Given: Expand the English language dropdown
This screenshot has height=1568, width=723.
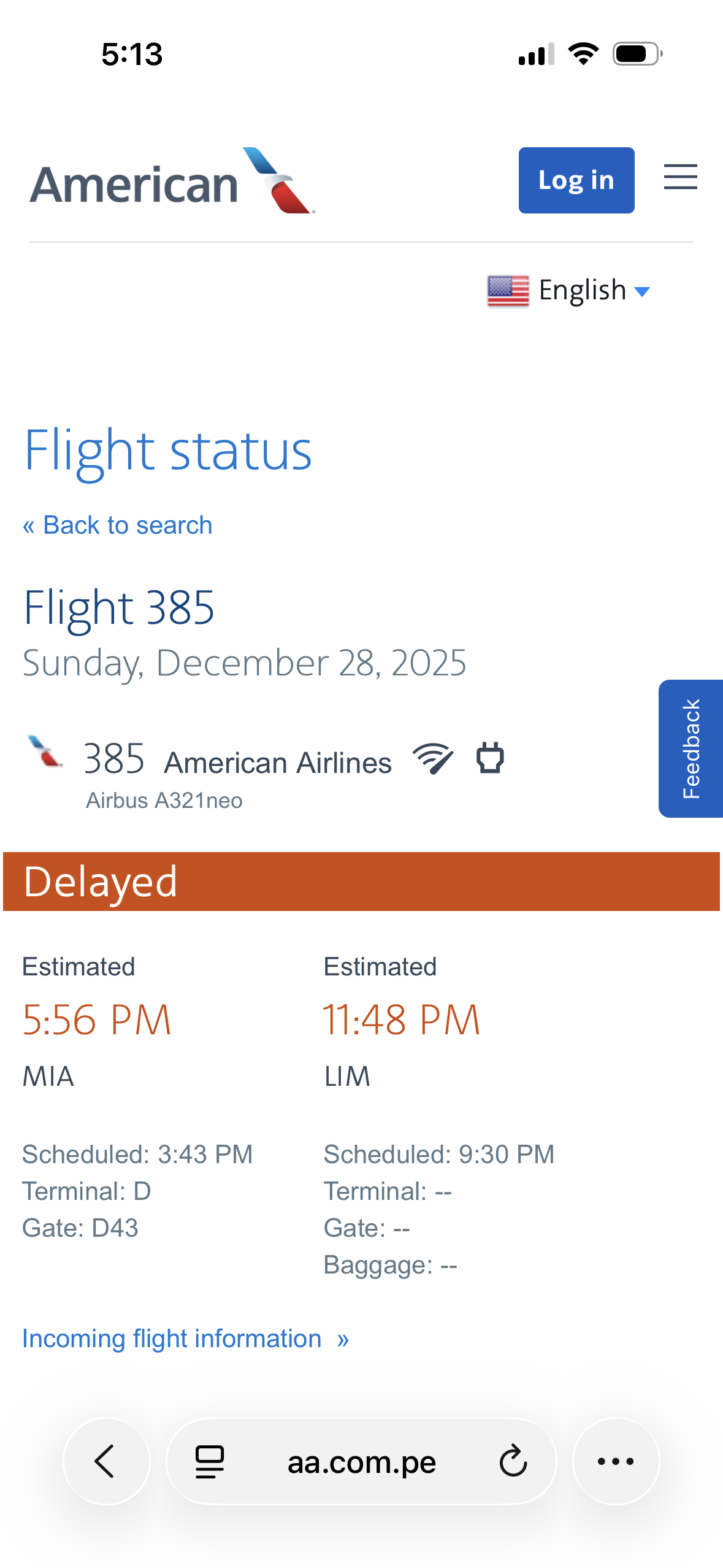Looking at the screenshot, I should [582, 291].
